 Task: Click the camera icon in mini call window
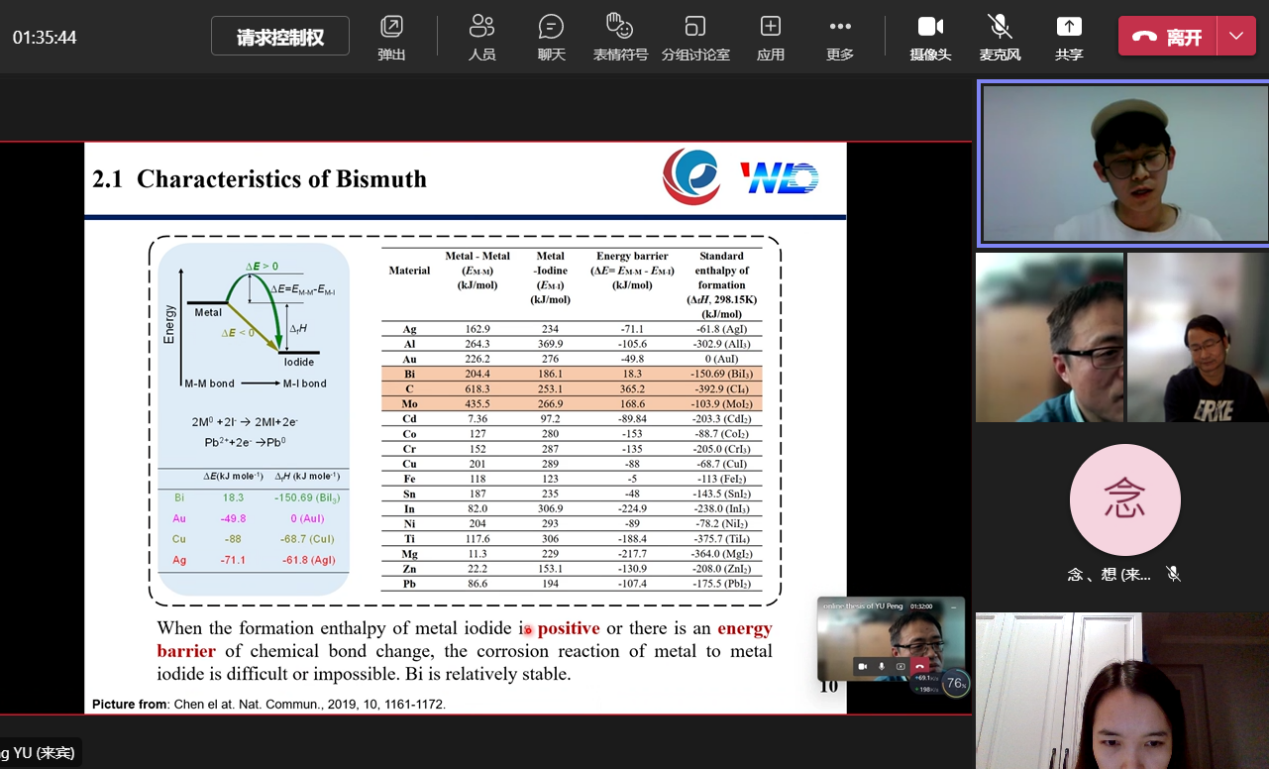[x=862, y=666]
